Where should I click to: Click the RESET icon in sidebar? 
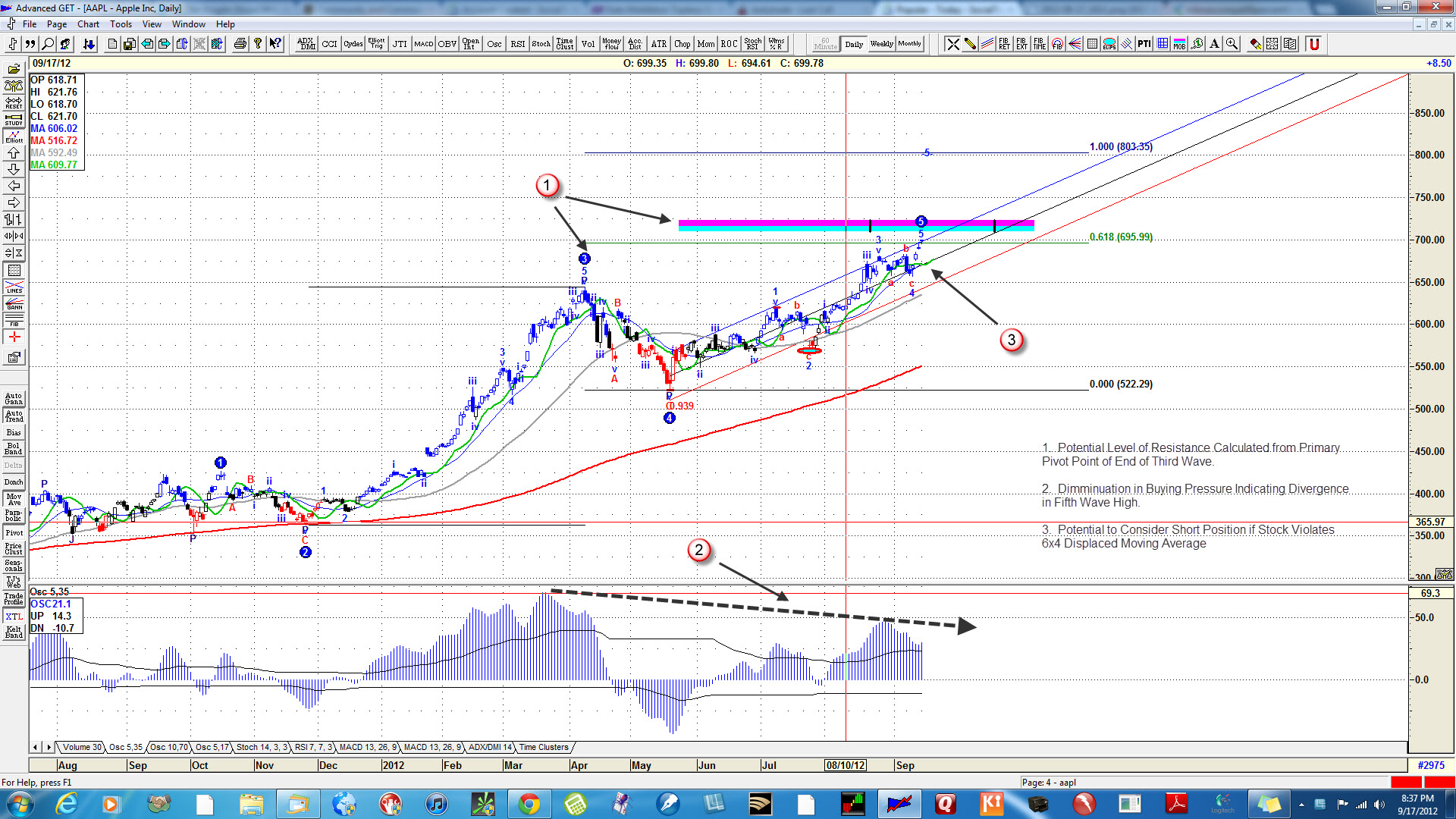coord(13,102)
